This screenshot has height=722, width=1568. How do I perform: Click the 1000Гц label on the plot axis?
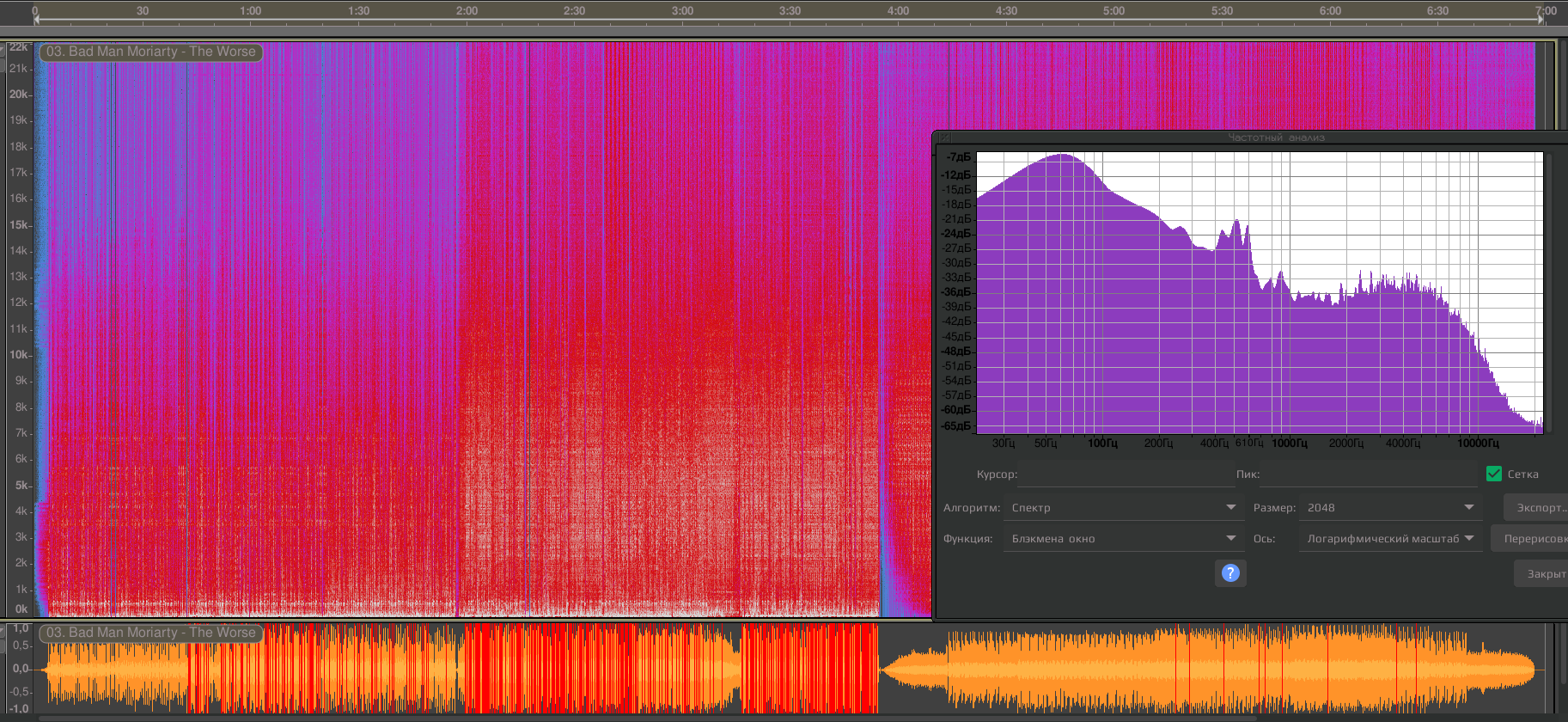pos(1290,444)
